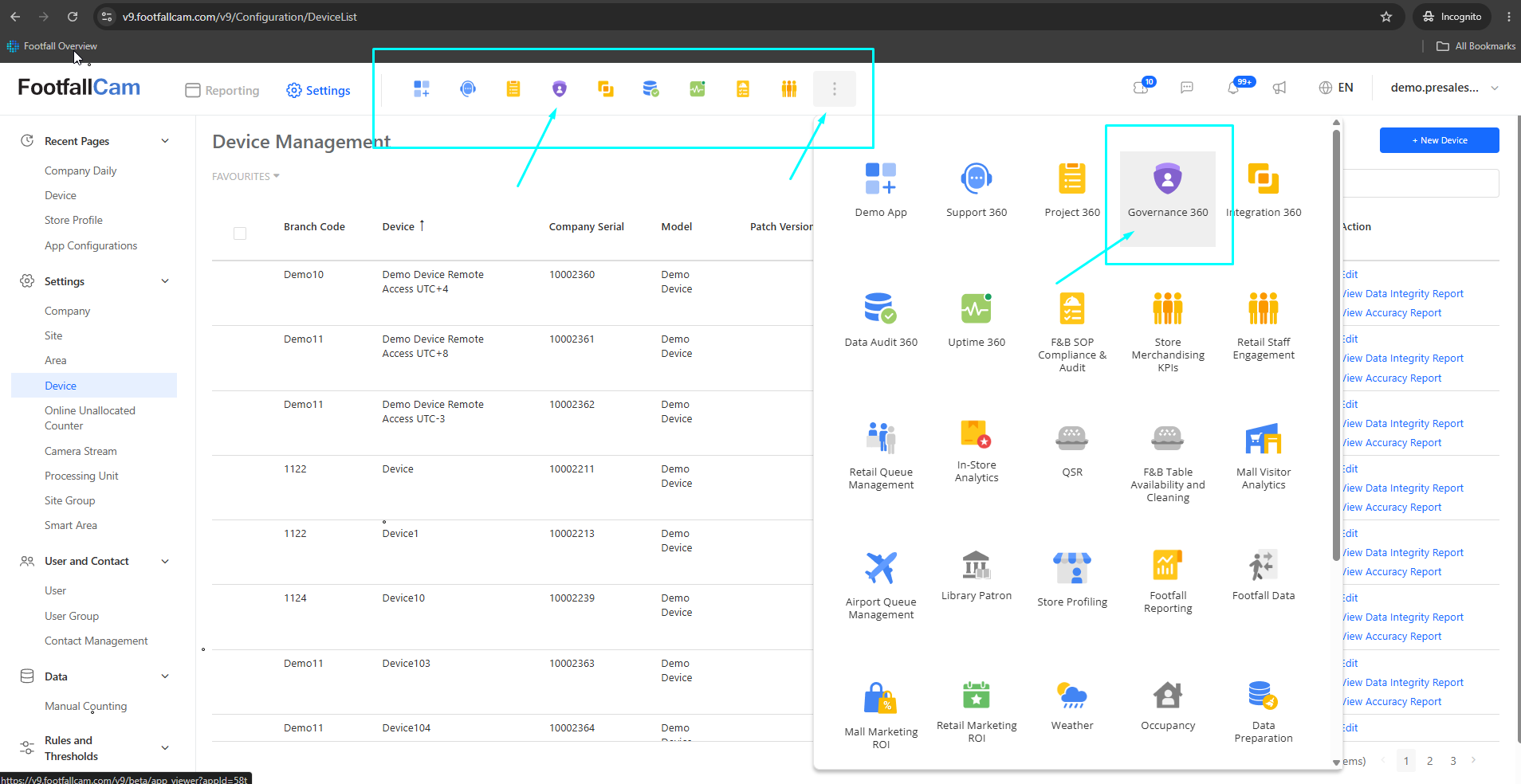
Task: Collapse the Data sidebar section
Action: point(165,676)
